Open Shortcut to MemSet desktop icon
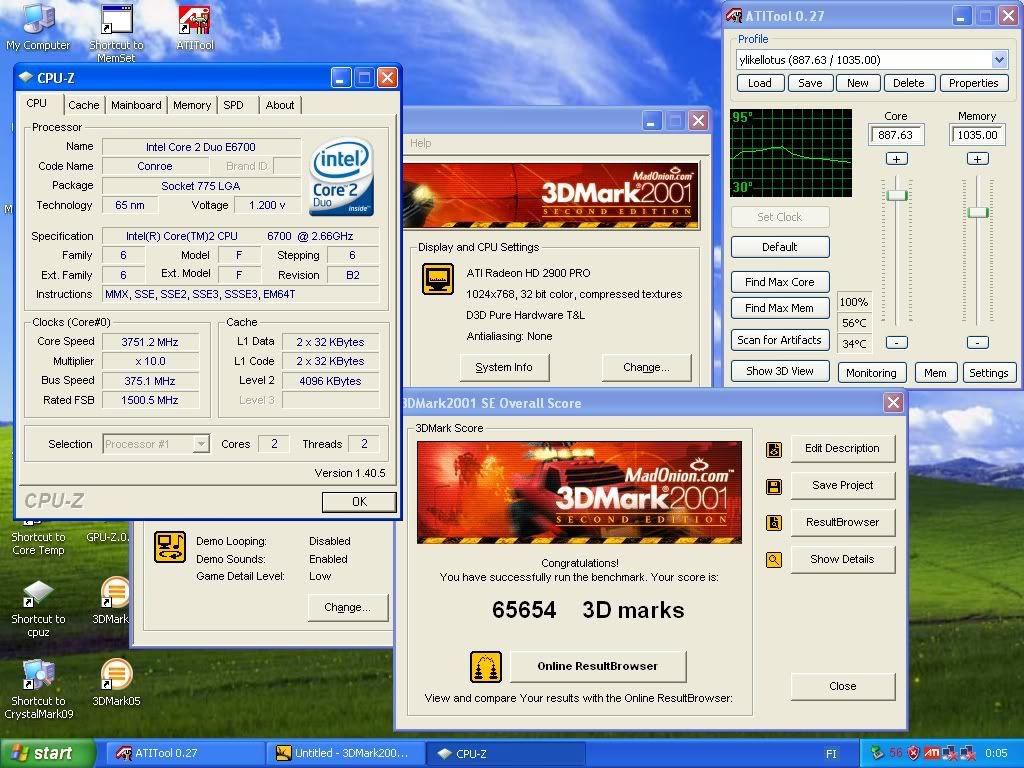1024x768 pixels. (116, 33)
